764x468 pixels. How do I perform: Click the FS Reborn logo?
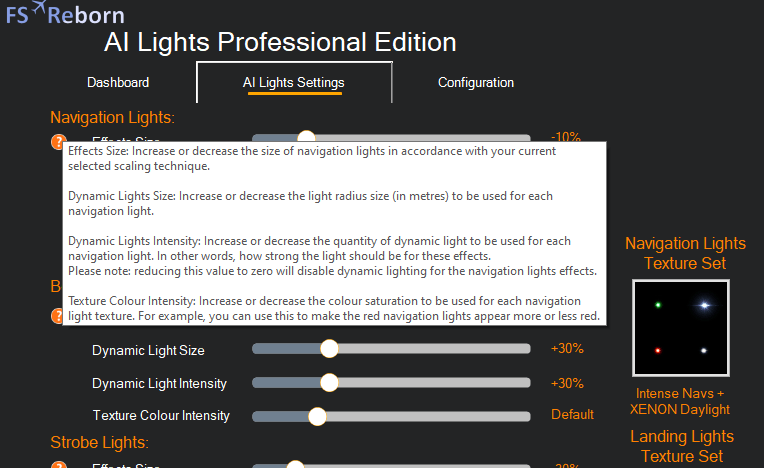pyautogui.click(x=64, y=14)
